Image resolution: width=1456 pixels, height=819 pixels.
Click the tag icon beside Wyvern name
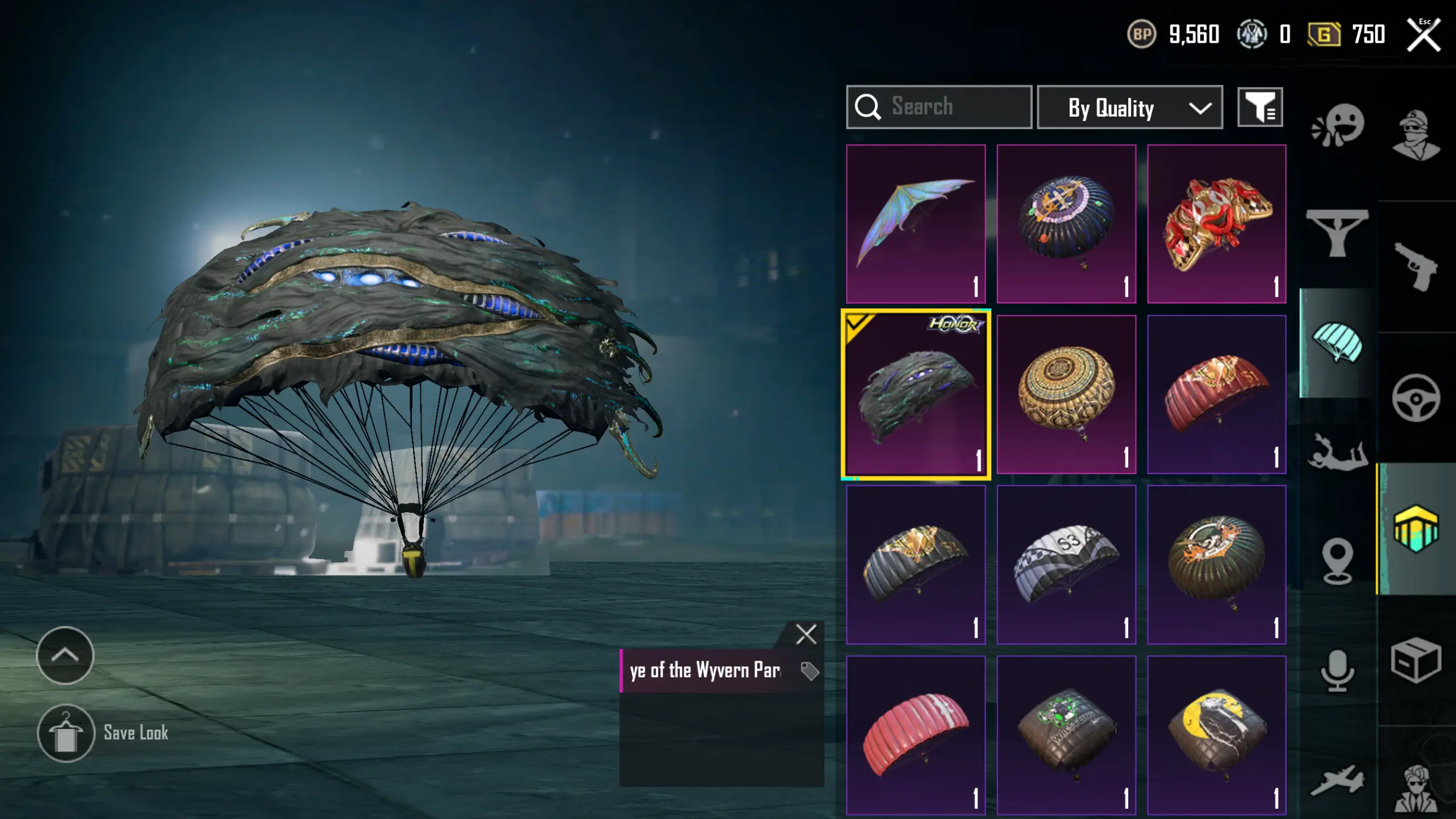tap(810, 671)
